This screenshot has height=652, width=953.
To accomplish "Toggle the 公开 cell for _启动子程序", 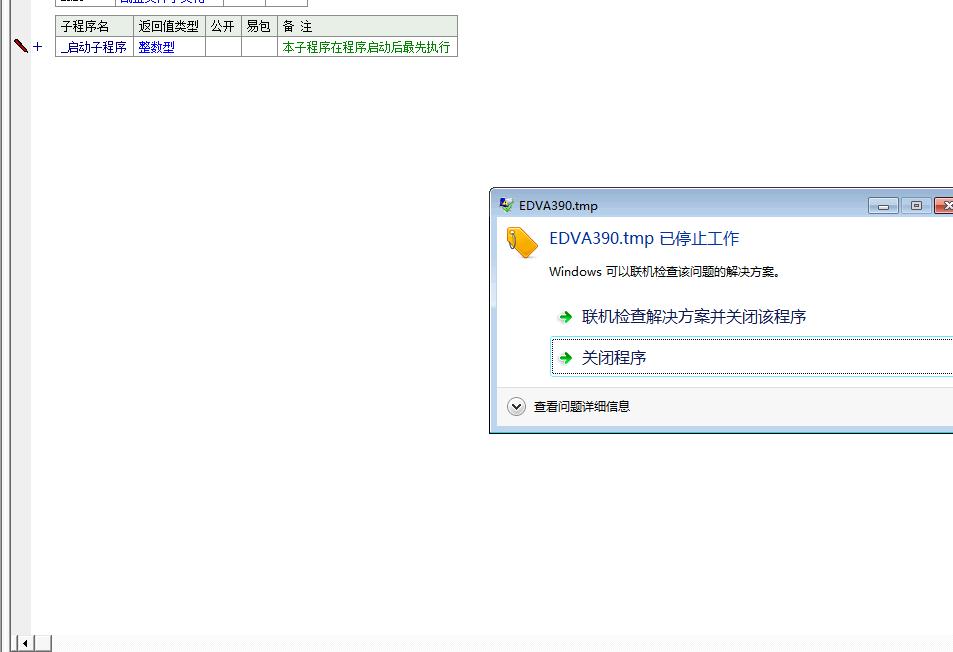I will tap(223, 47).
